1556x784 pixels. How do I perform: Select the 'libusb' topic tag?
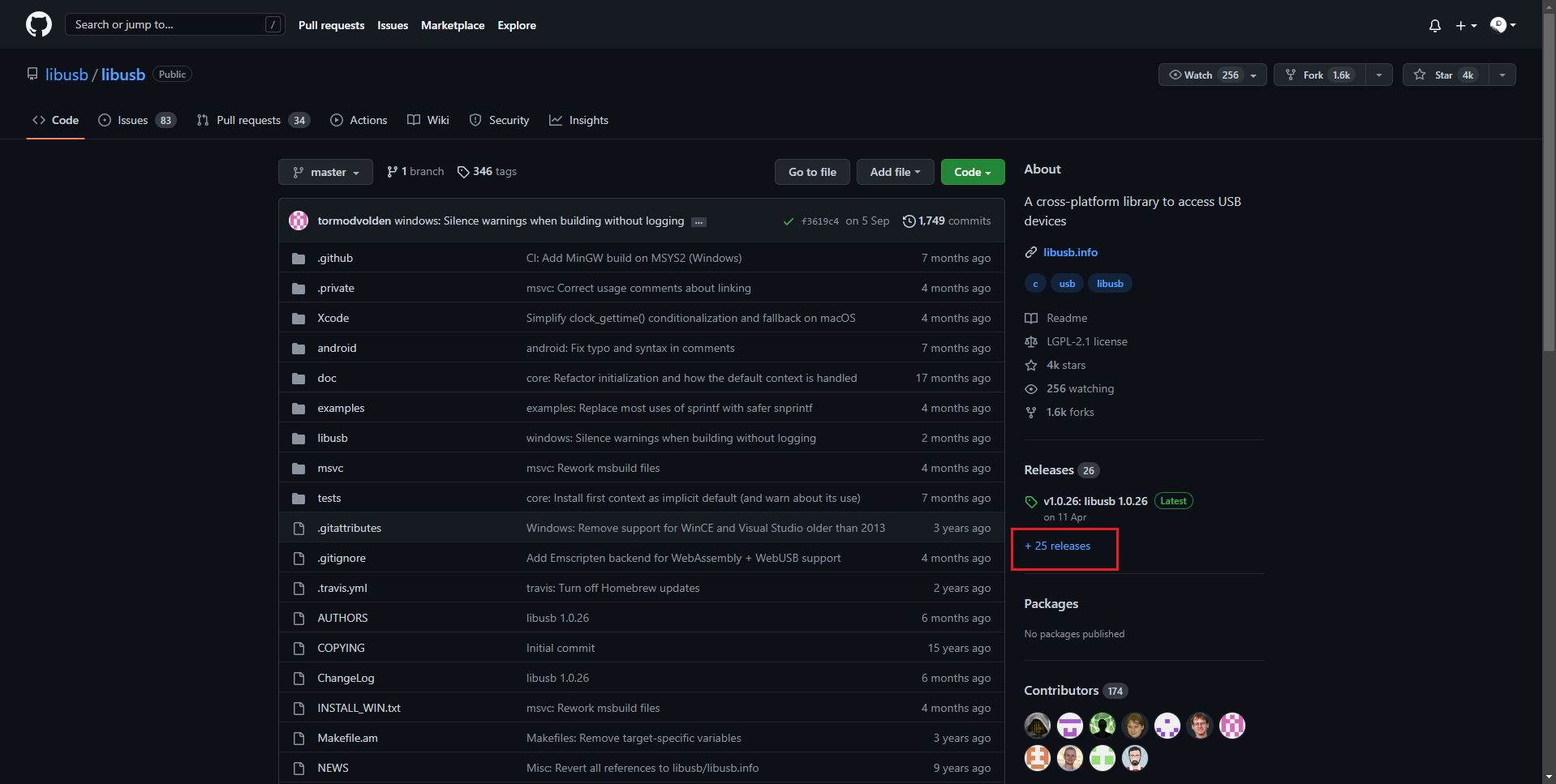pyautogui.click(x=1110, y=284)
